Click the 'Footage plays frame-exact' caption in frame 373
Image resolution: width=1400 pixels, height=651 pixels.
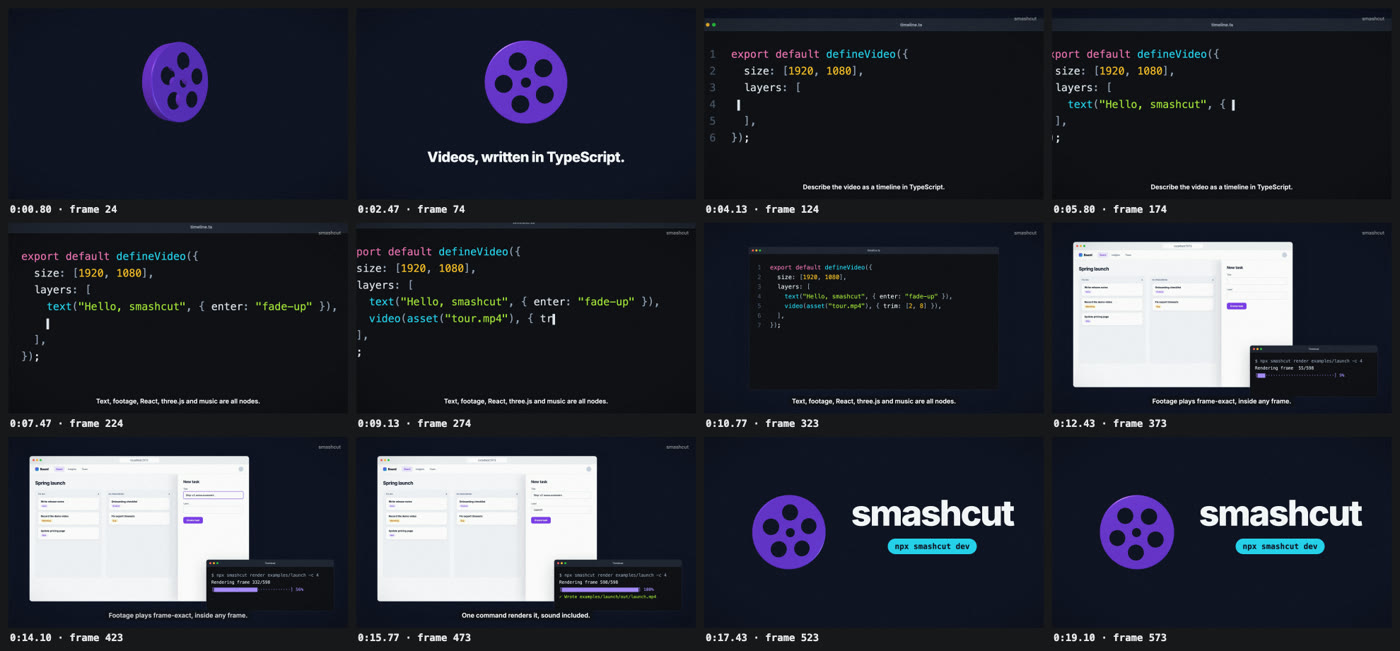[1222, 401]
